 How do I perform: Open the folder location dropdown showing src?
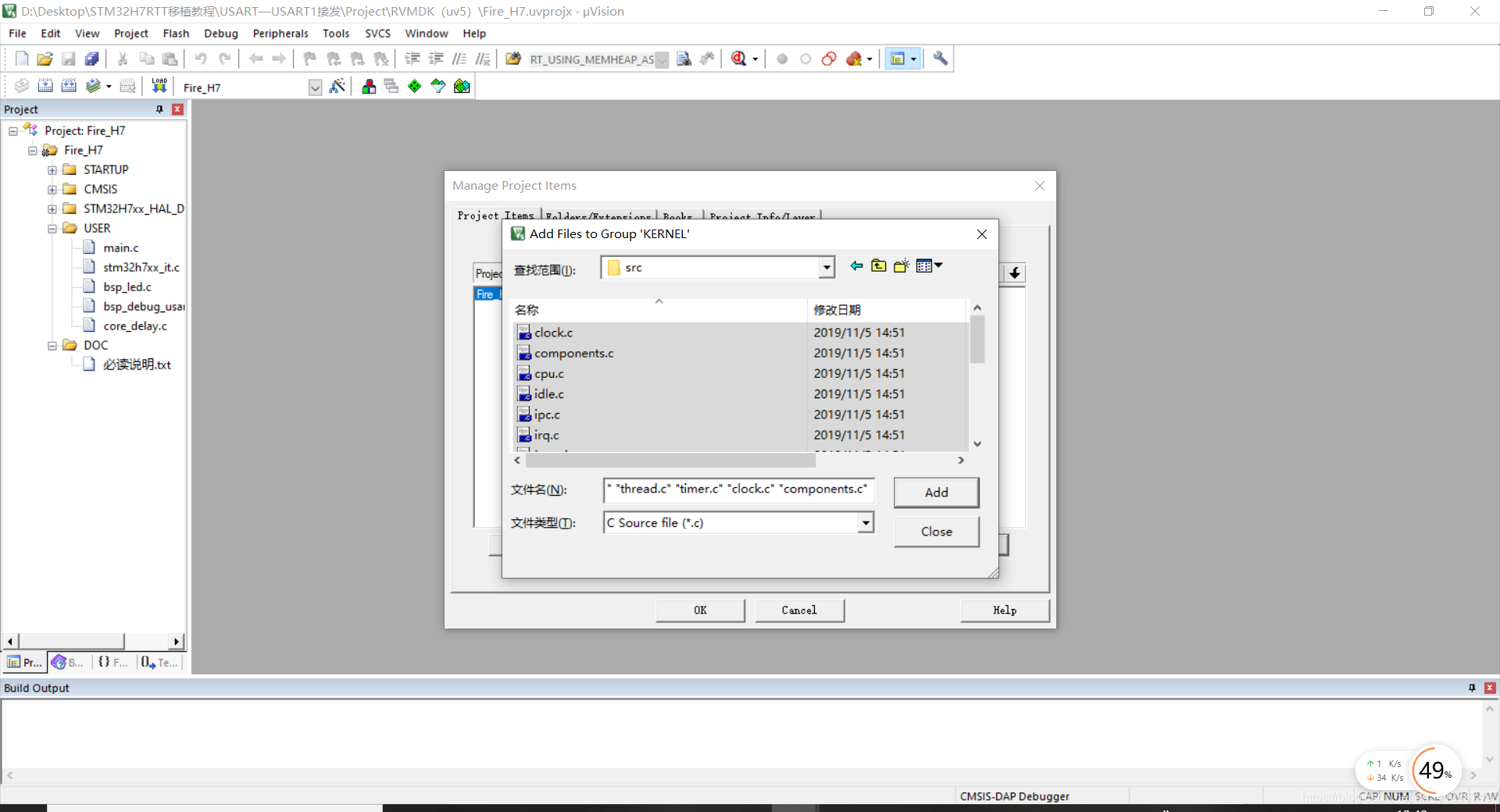coord(827,267)
